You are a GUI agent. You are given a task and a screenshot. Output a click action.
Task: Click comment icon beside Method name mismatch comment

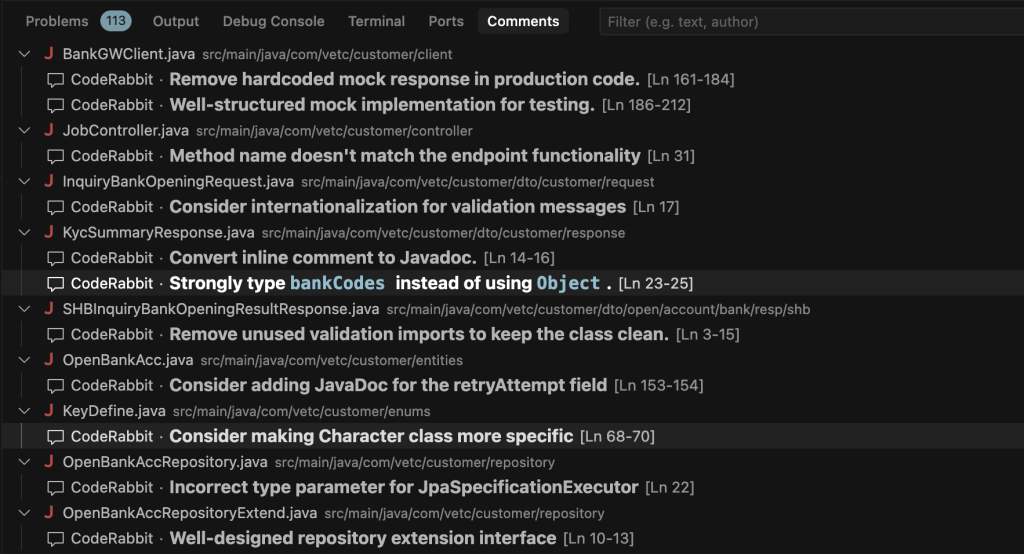pyautogui.click(x=56, y=156)
